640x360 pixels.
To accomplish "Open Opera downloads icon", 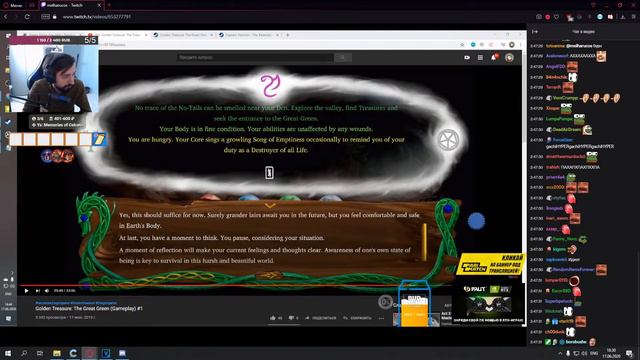I will [x=623, y=17].
